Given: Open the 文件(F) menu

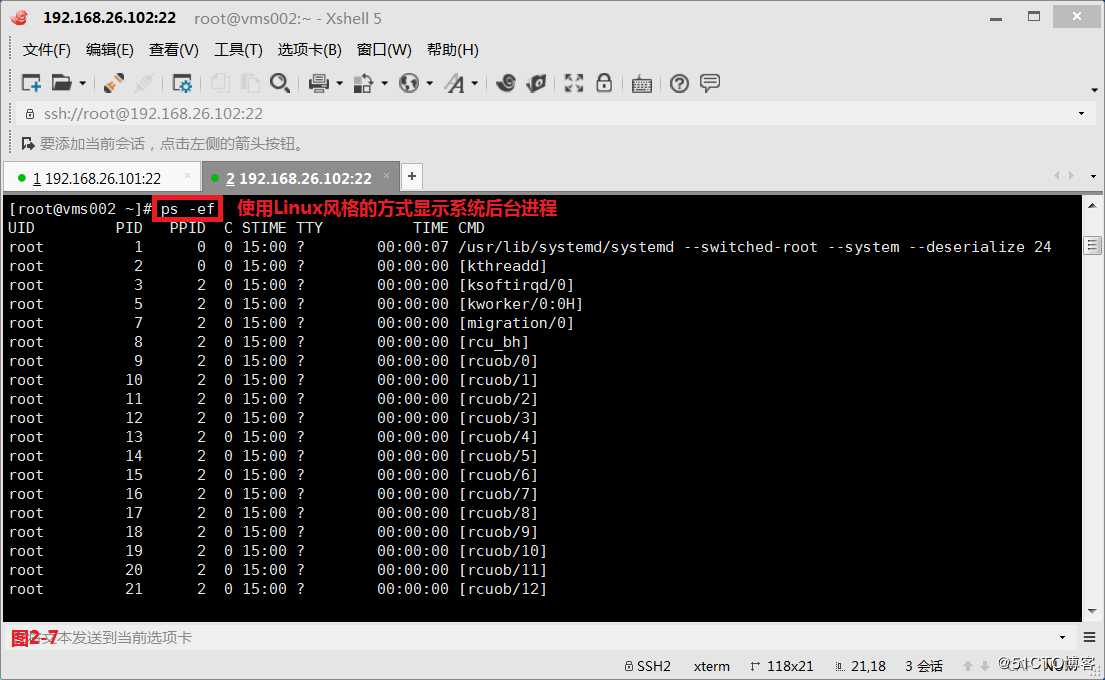Looking at the screenshot, I should [x=47, y=49].
